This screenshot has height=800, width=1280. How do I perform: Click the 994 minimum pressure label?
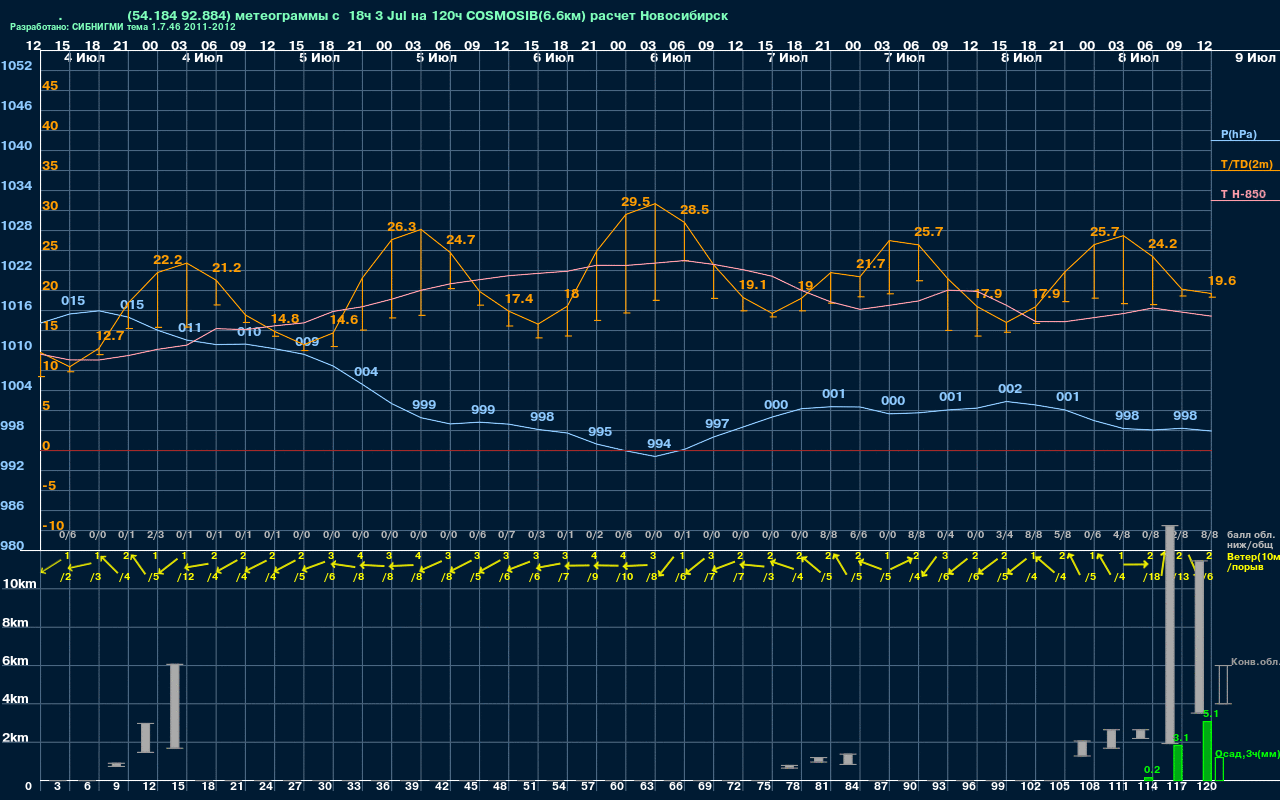[659, 444]
